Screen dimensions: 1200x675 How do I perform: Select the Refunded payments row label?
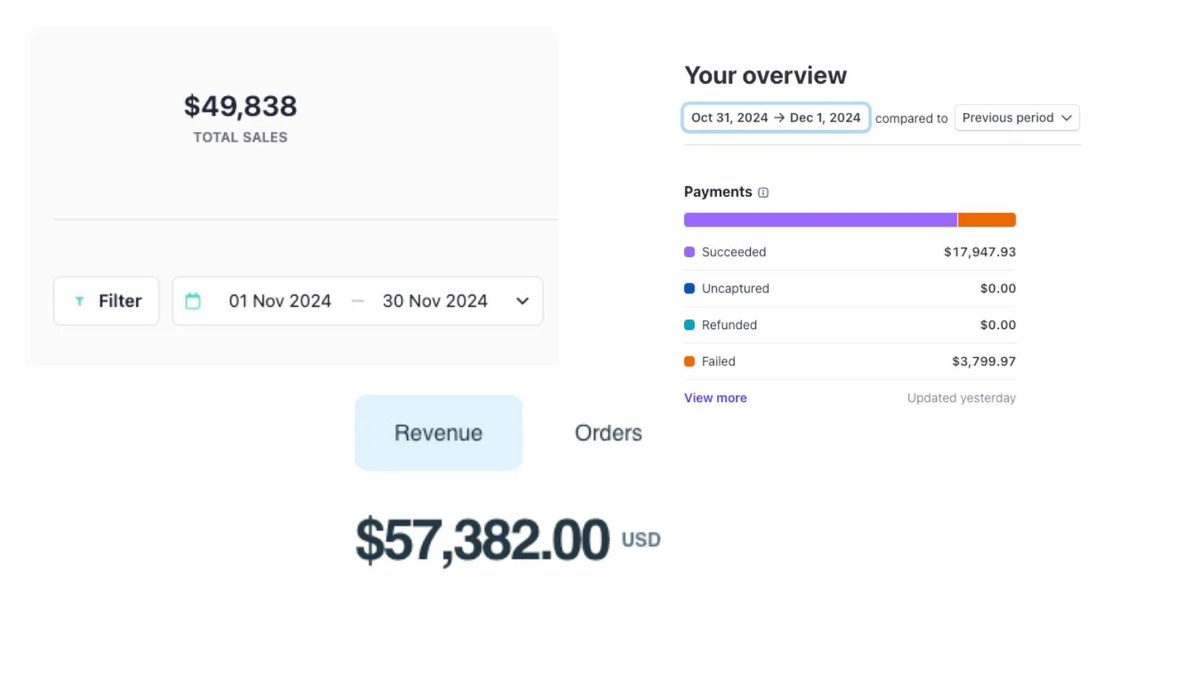click(x=730, y=325)
